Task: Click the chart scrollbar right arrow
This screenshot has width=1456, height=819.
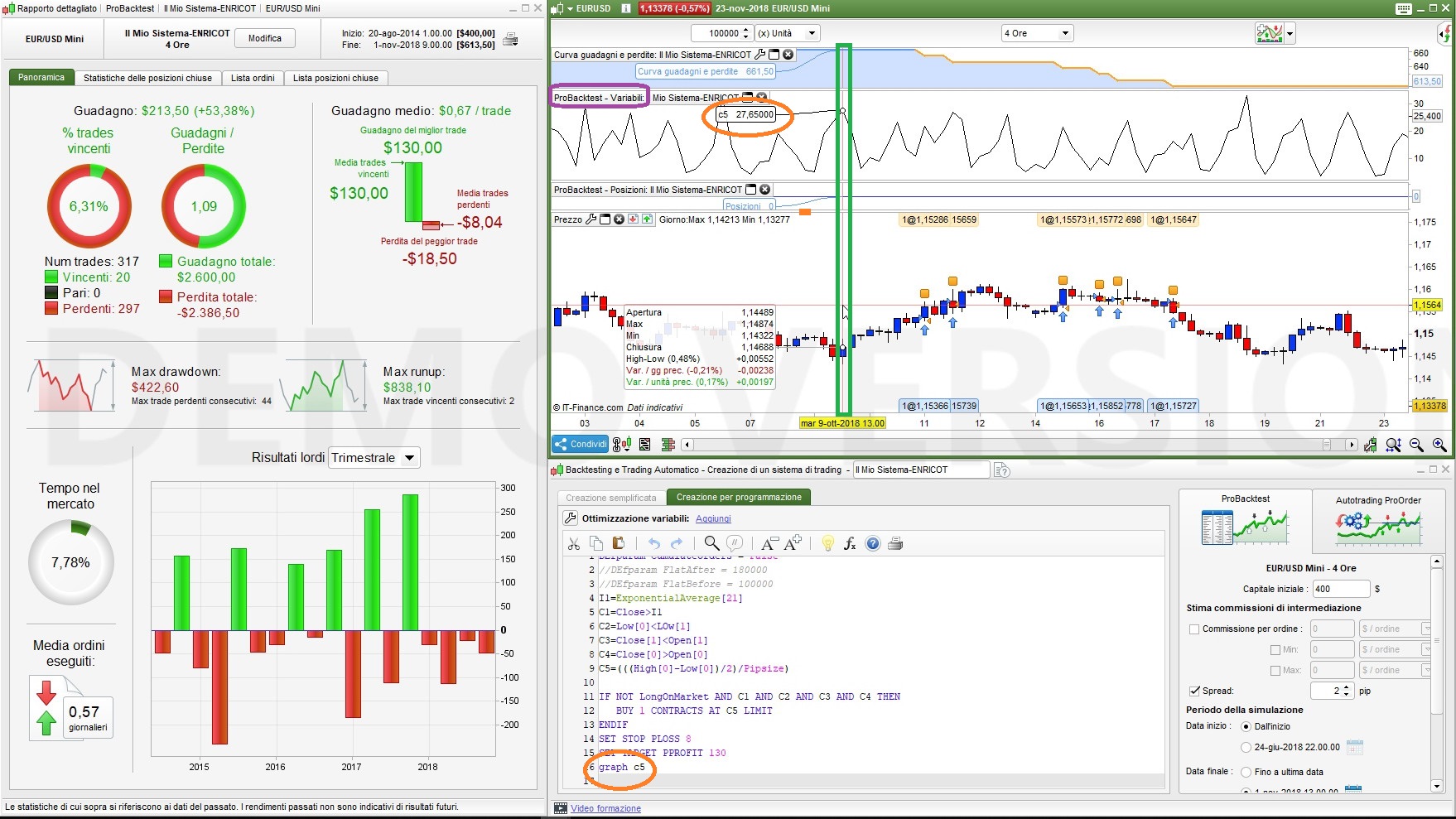Action: tap(1352, 445)
